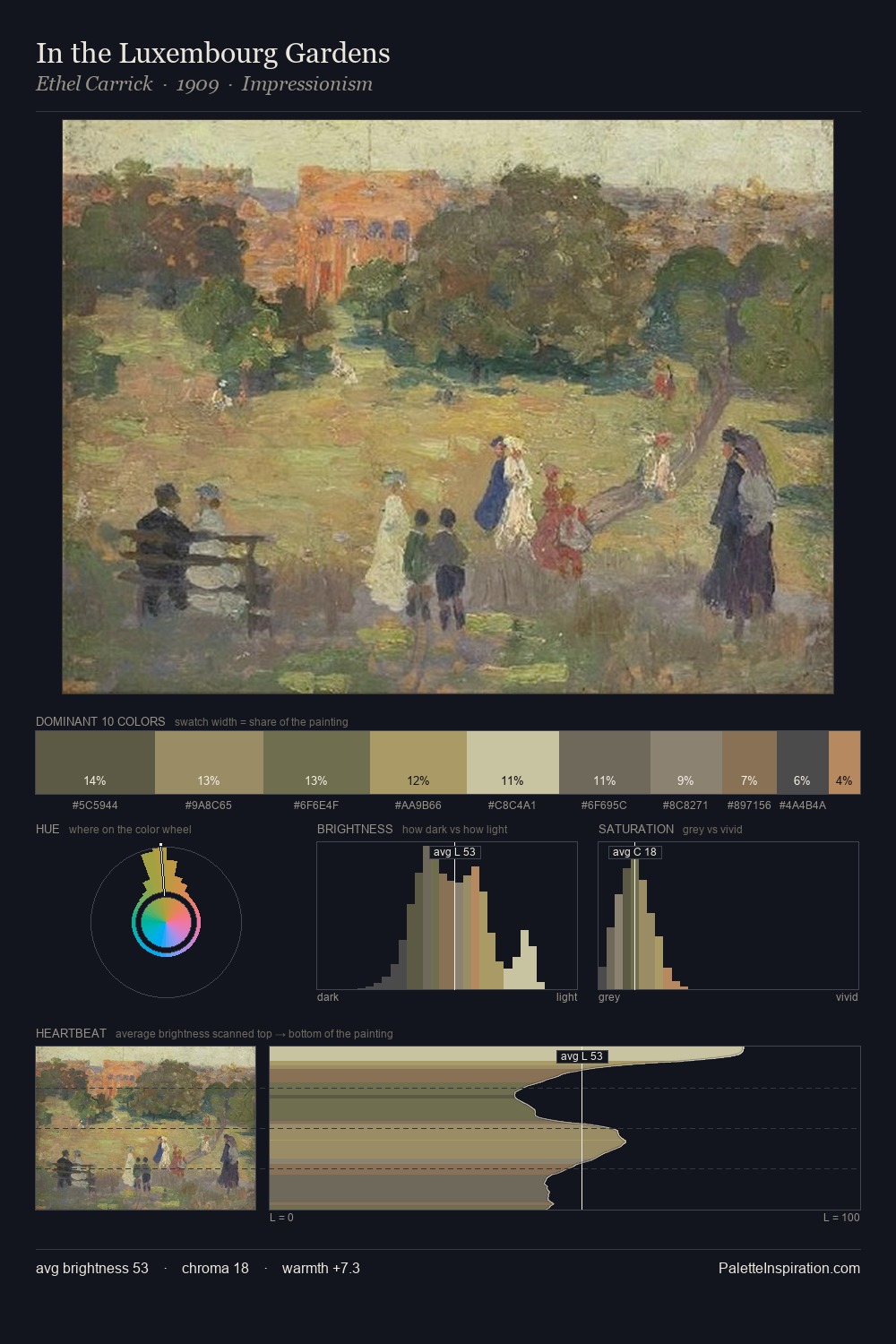Click the 'L = 0' axis label
Image resolution: width=896 pixels, height=1344 pixels.
pos(281,1218)
